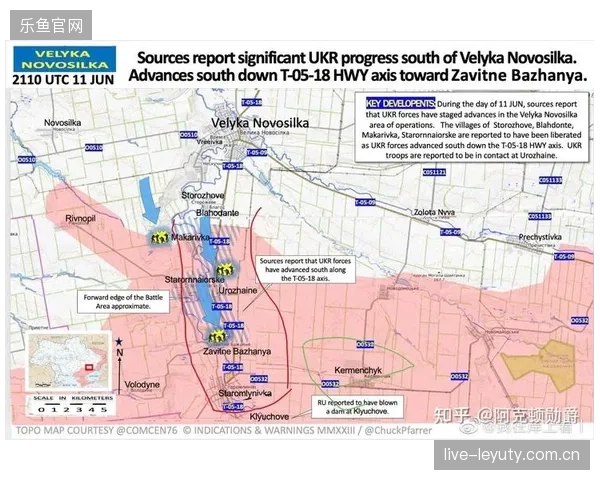Click the 乐鱼官网 label at top left

tap(51, 25)
